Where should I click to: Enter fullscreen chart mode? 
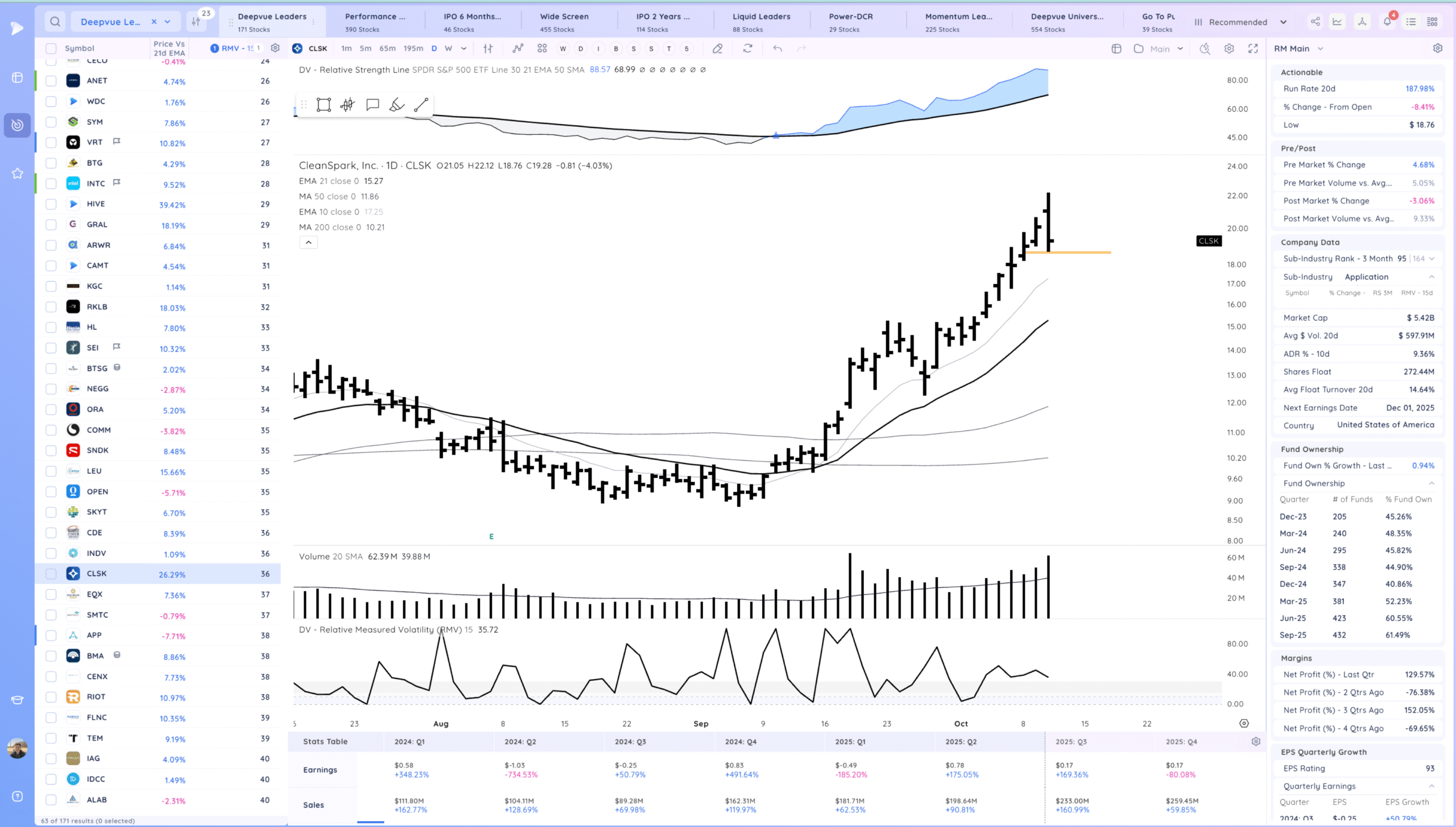click(x=1253, y=48)
